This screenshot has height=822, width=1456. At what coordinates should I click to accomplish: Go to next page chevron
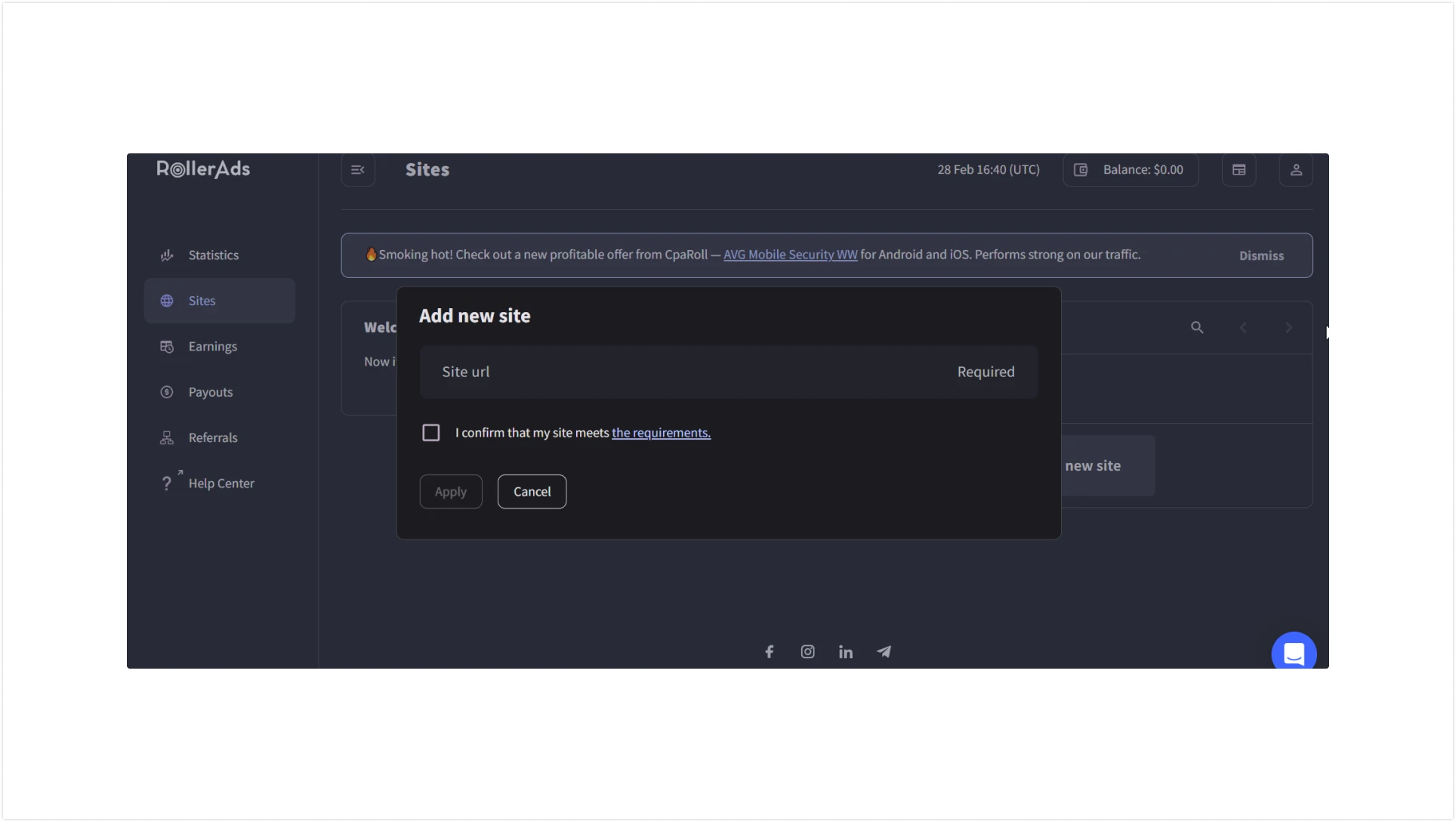coord(1289,327)
